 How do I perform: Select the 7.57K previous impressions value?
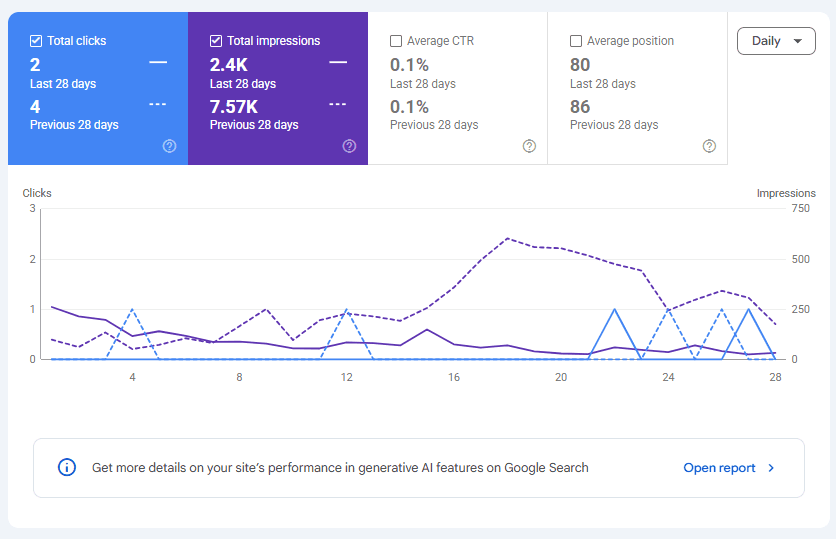pyautogui.click(x=234, y=107)
